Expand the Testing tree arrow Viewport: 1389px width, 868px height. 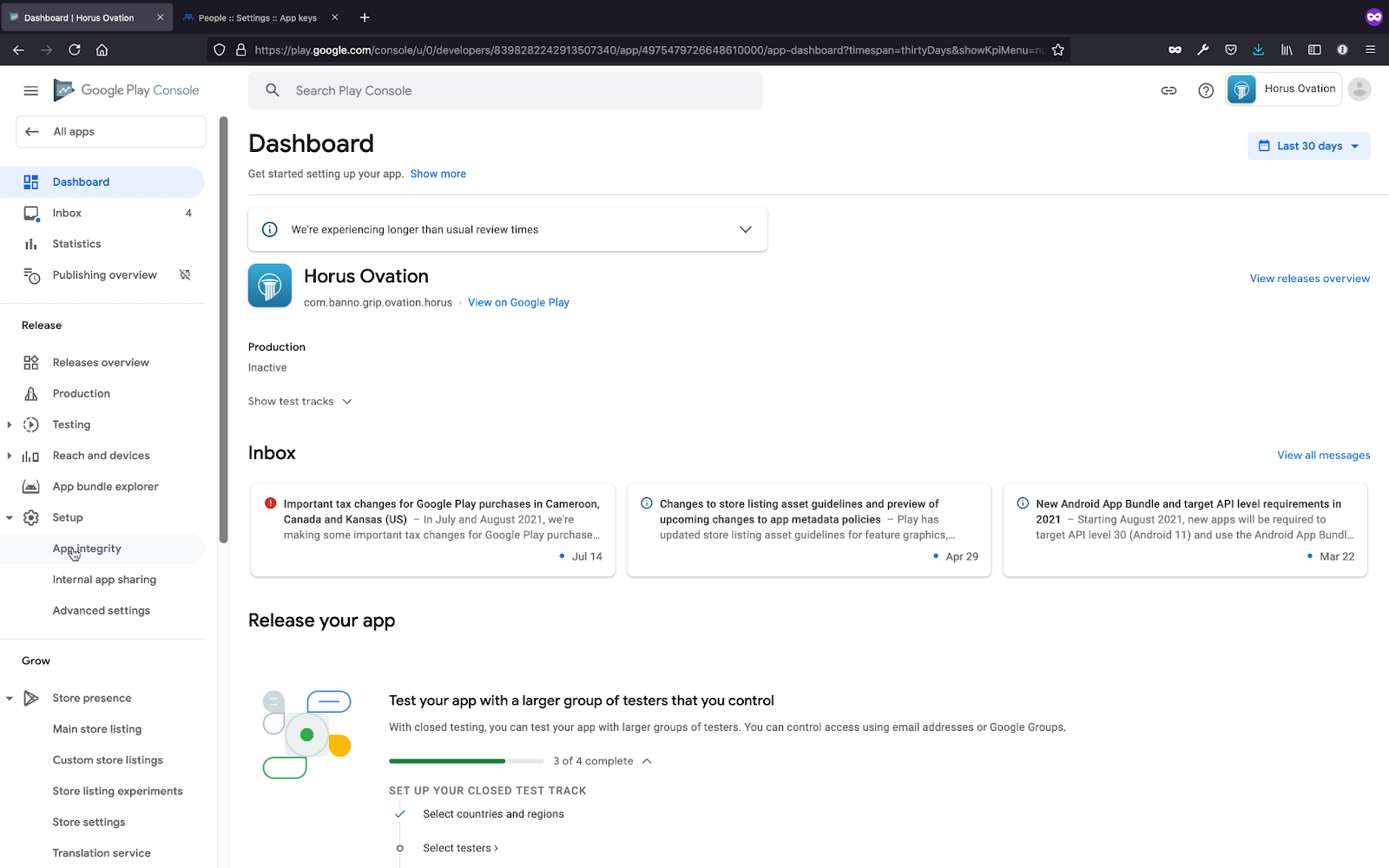click(10, 424)
